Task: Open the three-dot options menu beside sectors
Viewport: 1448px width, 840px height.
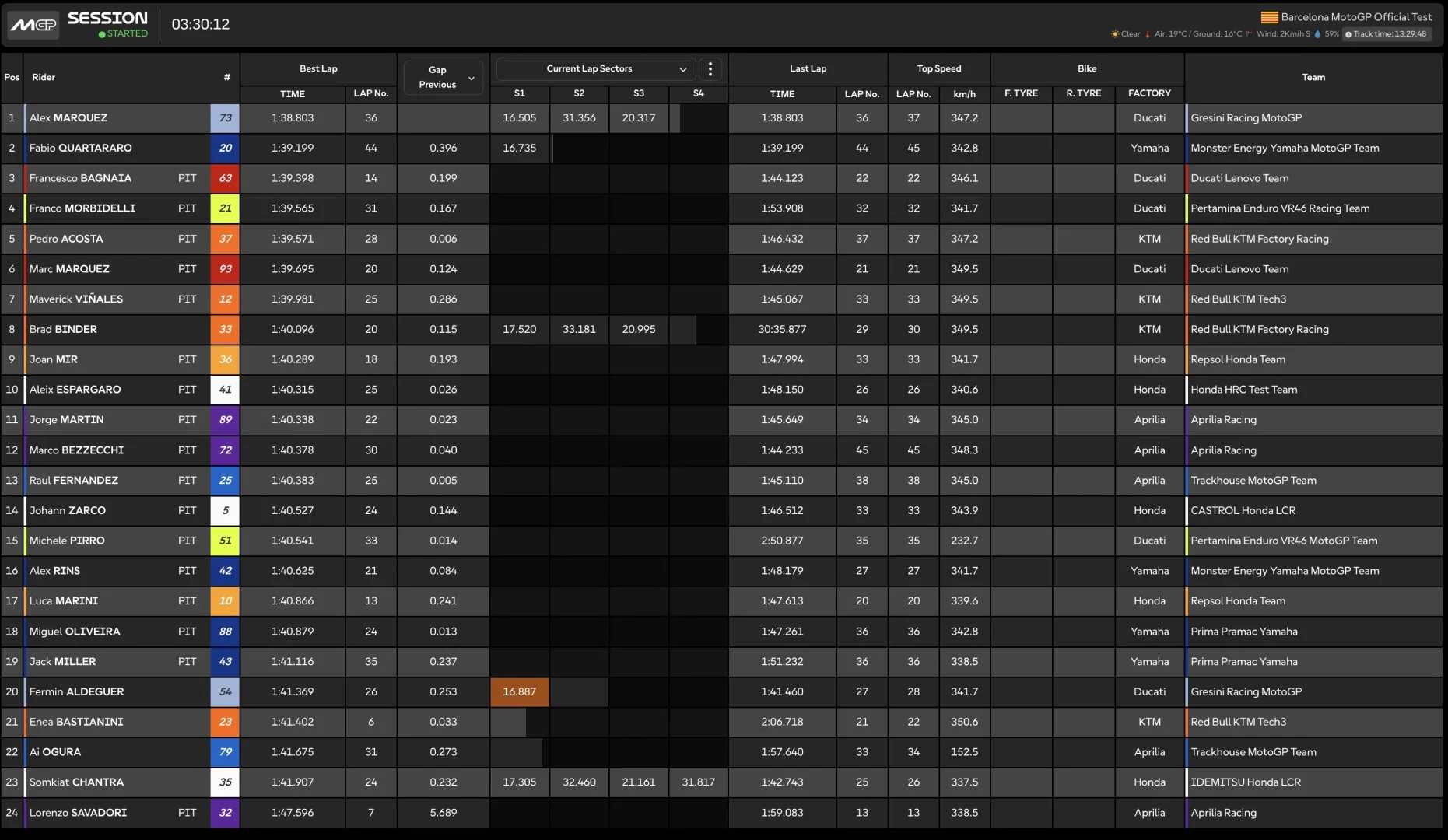Action: click(710, 68)
